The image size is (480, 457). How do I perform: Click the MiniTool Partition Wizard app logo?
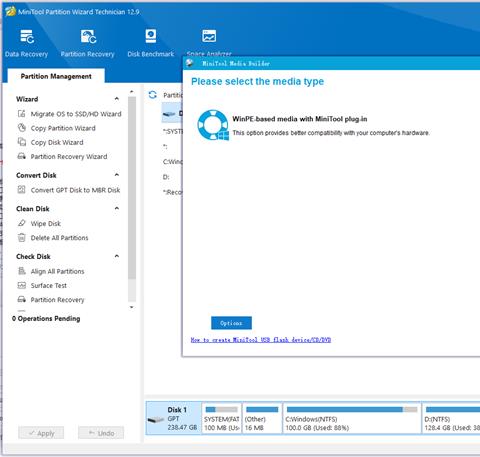pos(10,11)
